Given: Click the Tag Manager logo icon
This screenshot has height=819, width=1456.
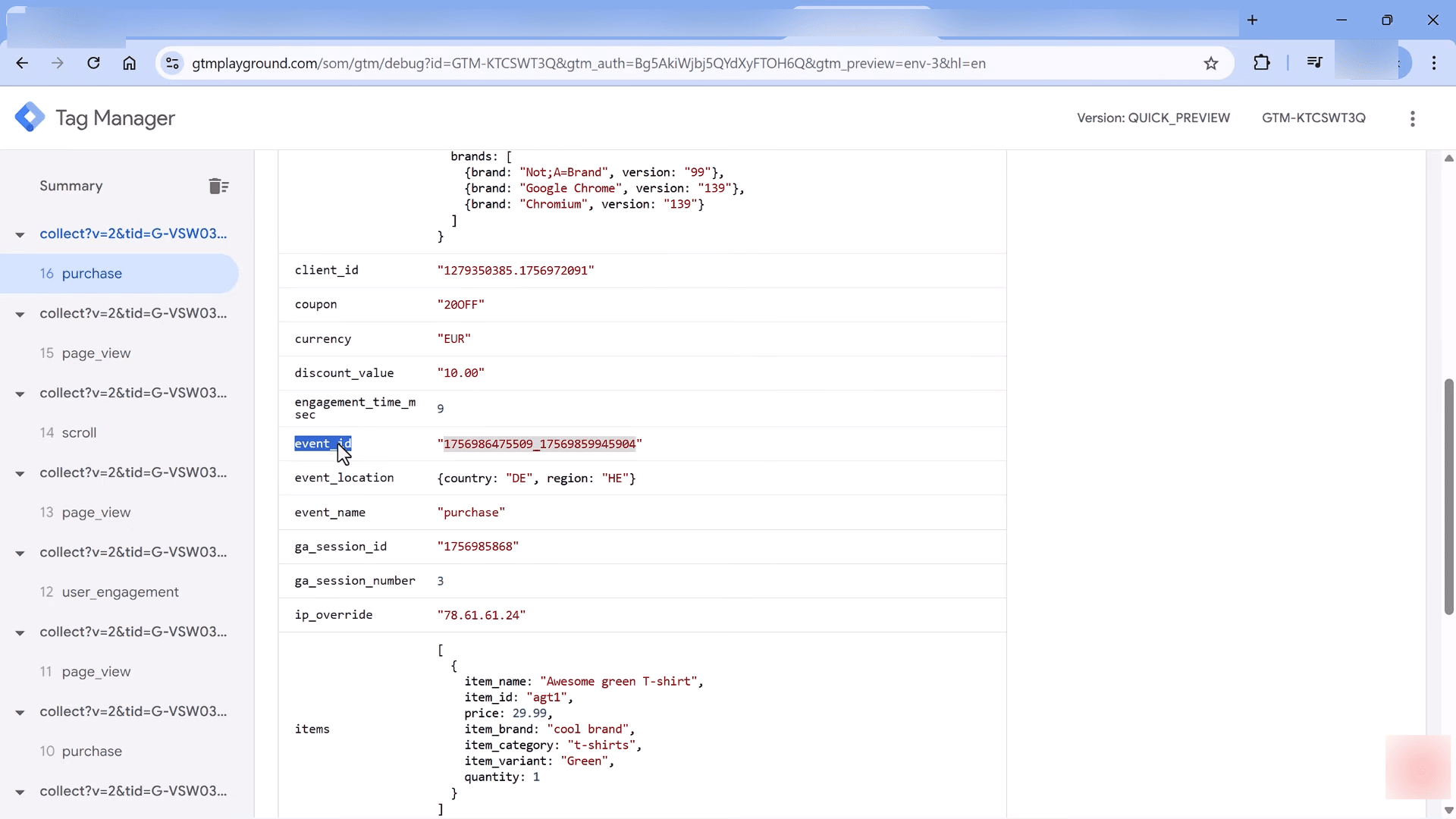Looking at the screenshot, I should (30, 118).
